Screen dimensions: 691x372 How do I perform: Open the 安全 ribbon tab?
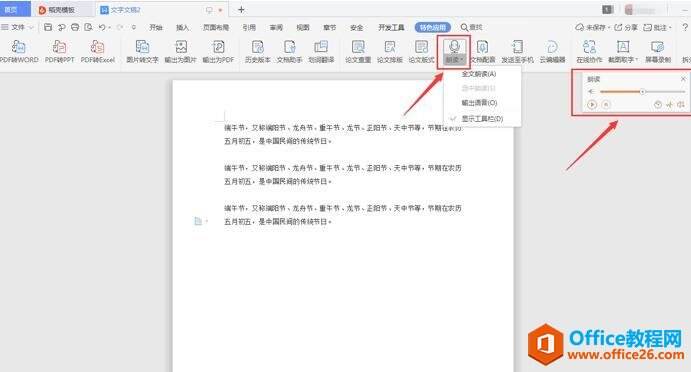tap(357, 27)
